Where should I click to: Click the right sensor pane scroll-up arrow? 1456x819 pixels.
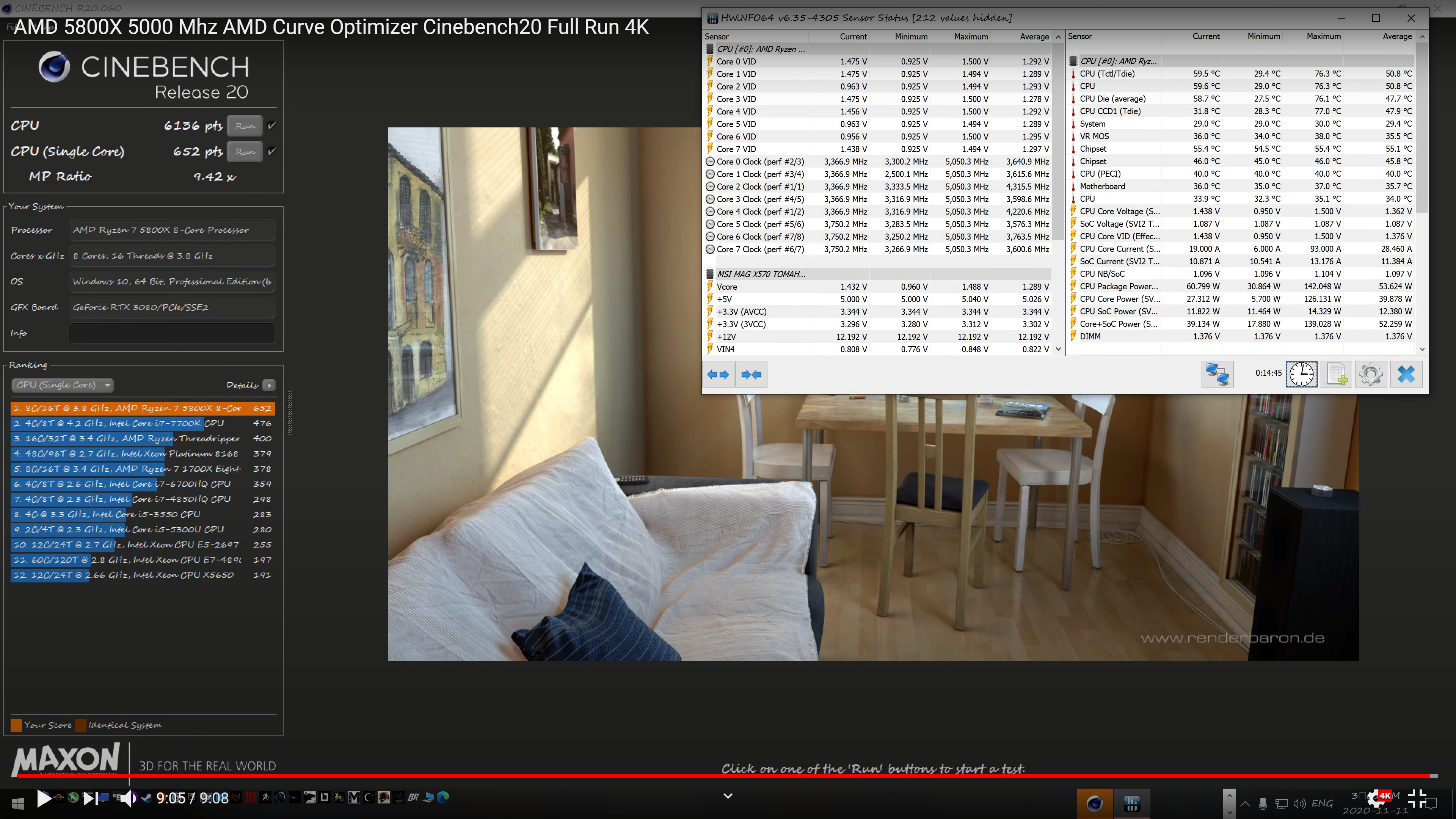[1422, 37]
